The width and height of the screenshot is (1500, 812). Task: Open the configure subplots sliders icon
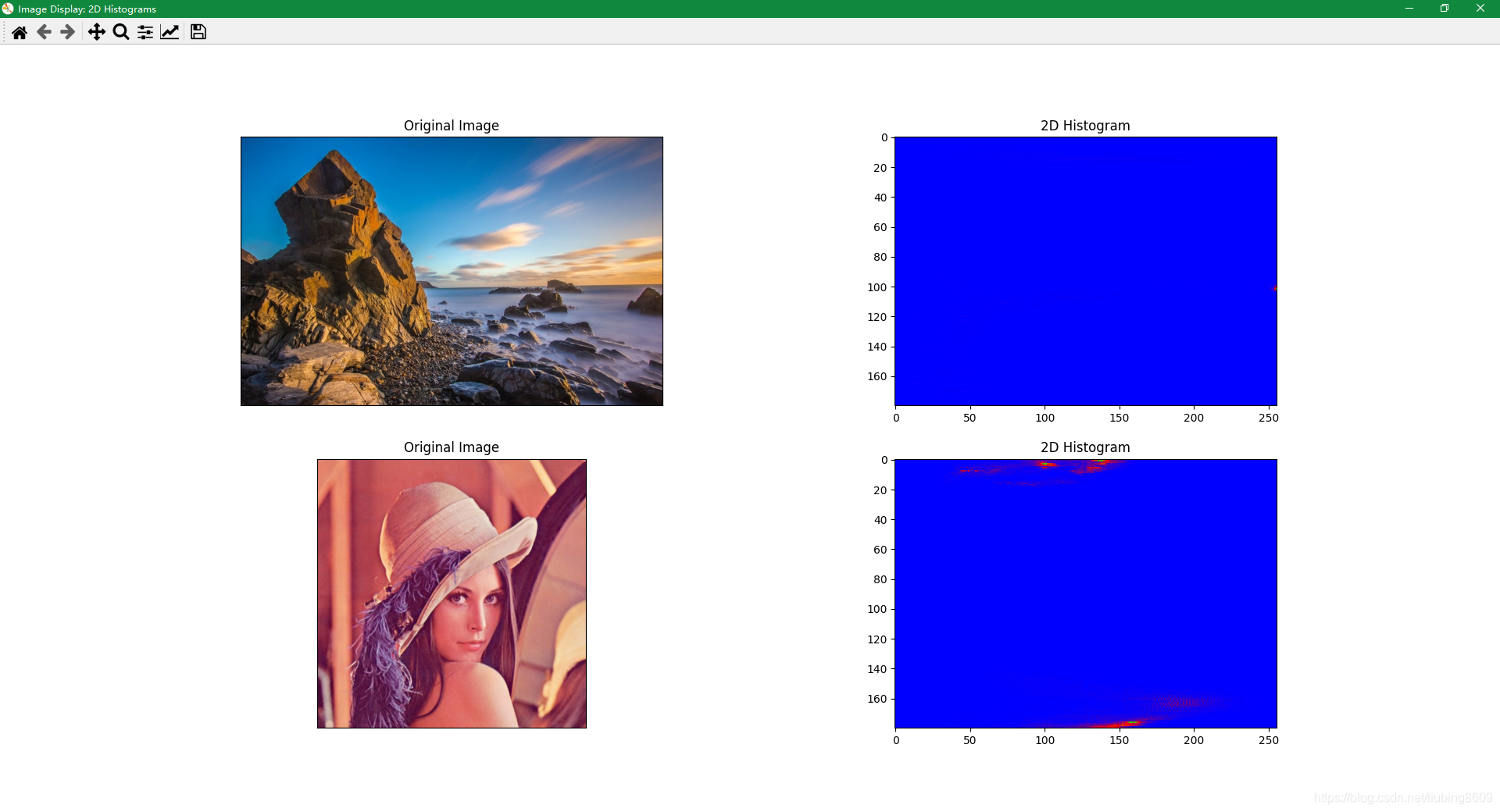coord(144,32)
